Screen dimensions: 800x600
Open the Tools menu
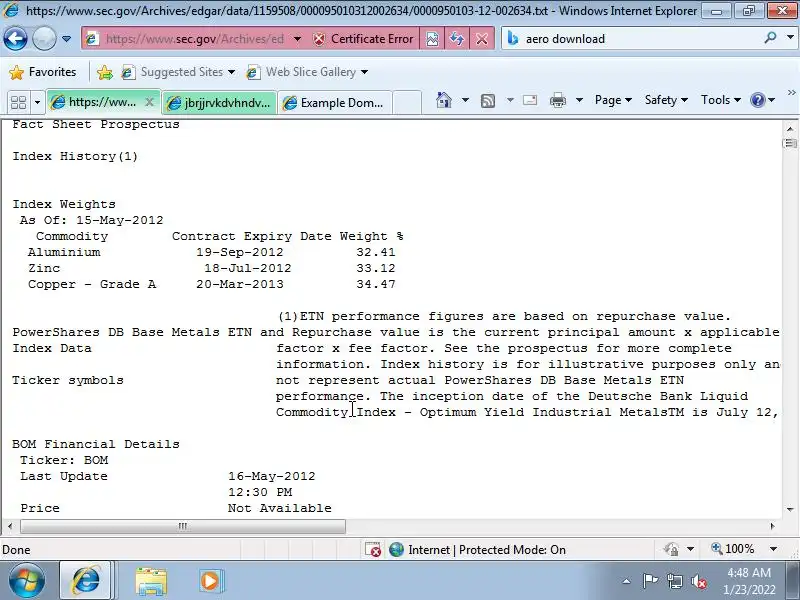click(720, 100)
